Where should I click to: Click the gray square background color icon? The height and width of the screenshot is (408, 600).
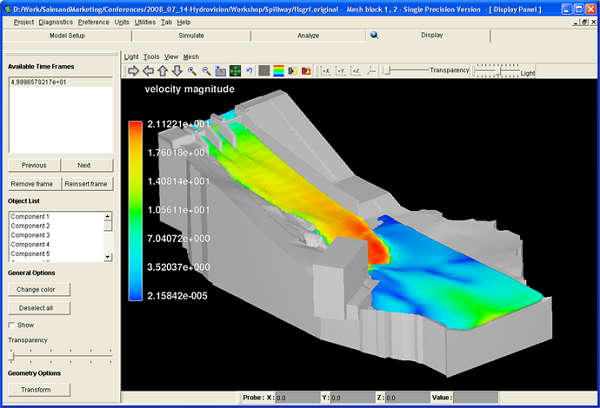pyautogui.click(x=264, y=71)
